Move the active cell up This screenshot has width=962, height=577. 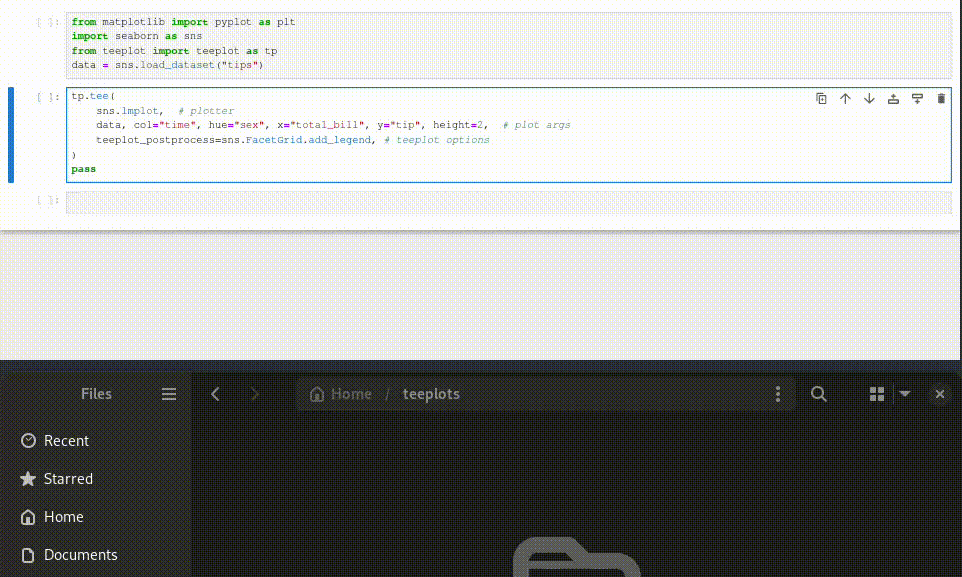click(x=845, y=98)
